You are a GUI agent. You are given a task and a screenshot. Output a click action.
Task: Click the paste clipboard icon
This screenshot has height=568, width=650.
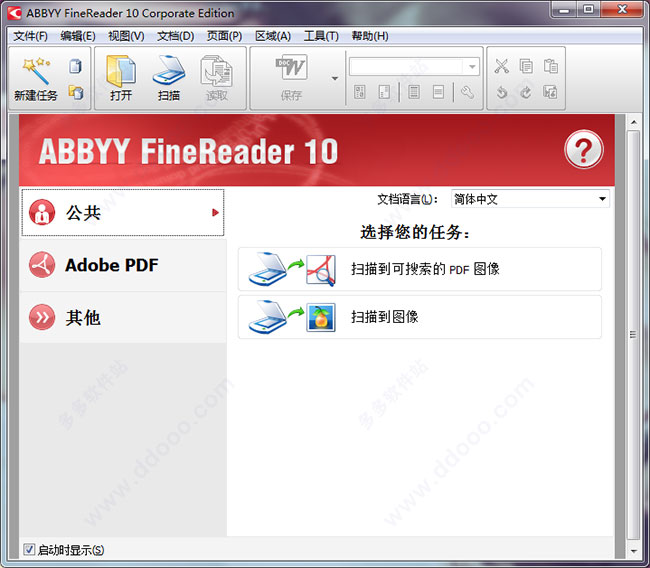coord(551,66)
